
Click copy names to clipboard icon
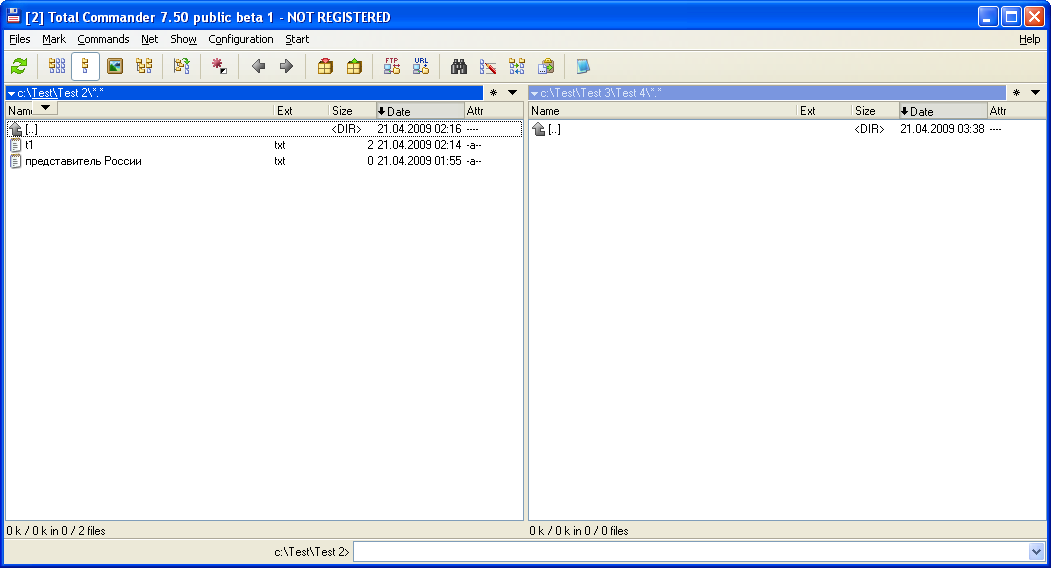[546, 66]
